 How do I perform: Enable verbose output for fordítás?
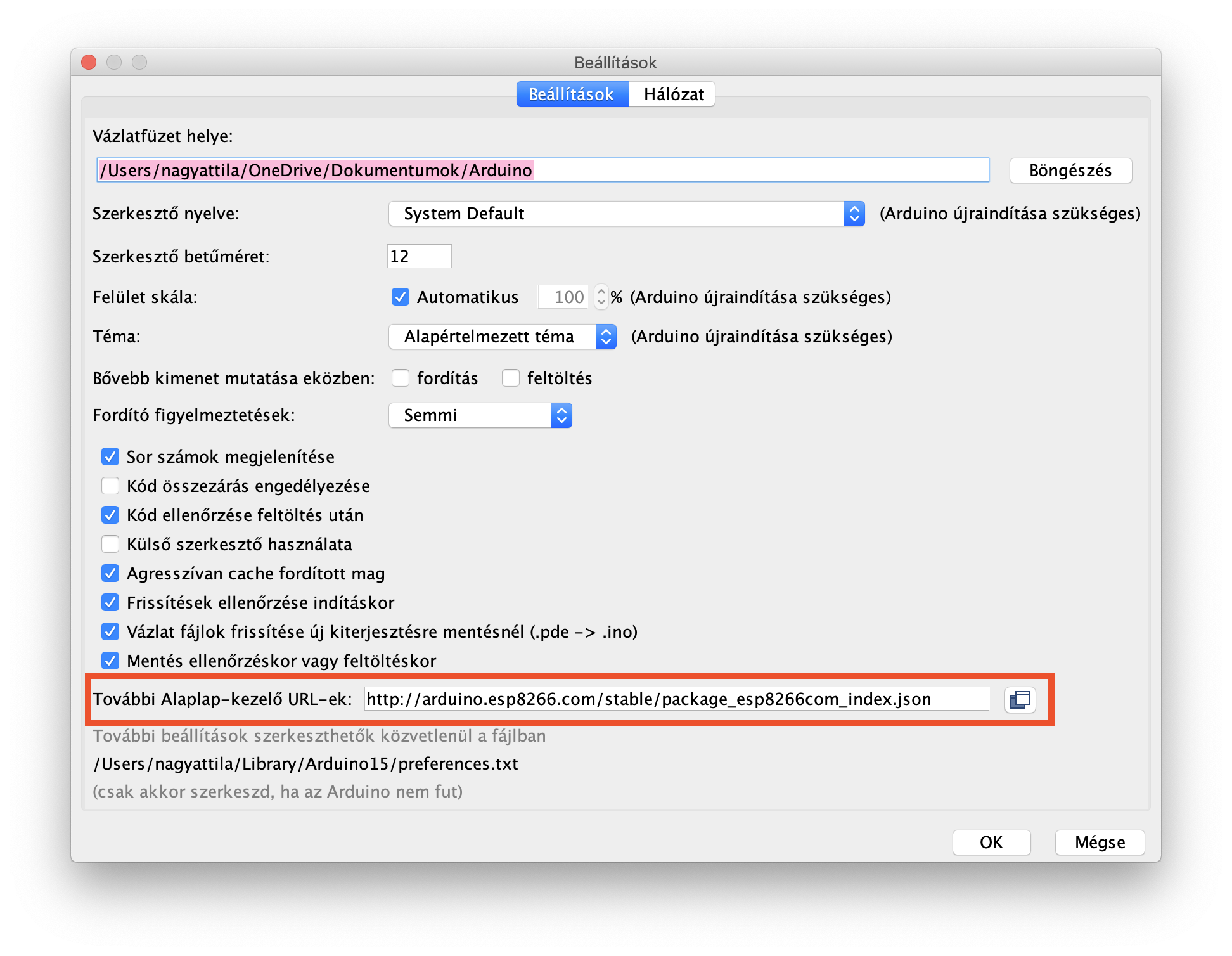click(x=400, y=378)
